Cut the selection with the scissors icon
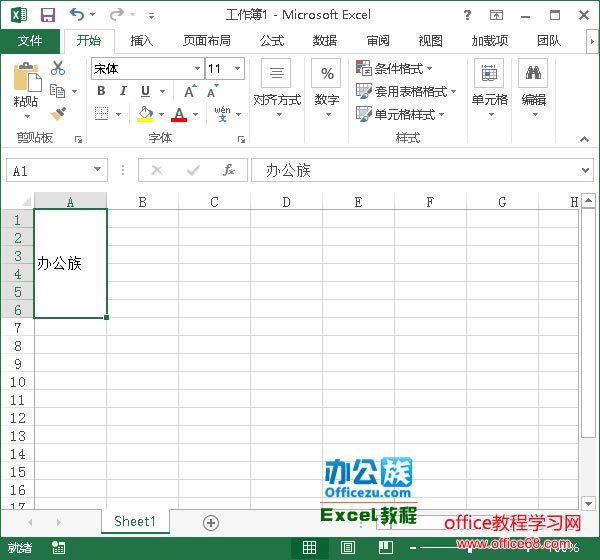Image resolution: width=600 pixels, height=560 pixels. click(58, 68)
